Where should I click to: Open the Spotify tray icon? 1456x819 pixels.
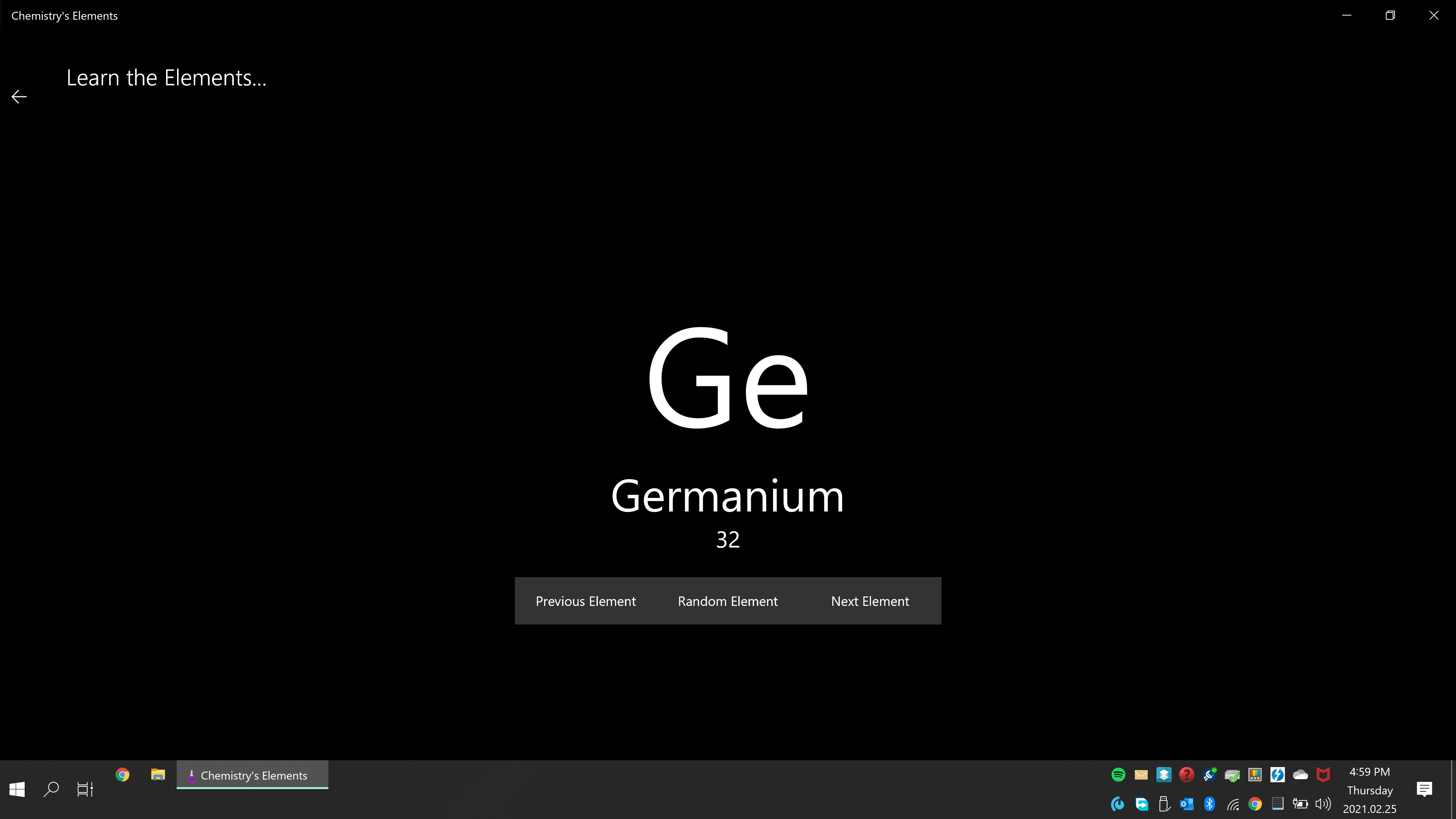coord(1118,775)
